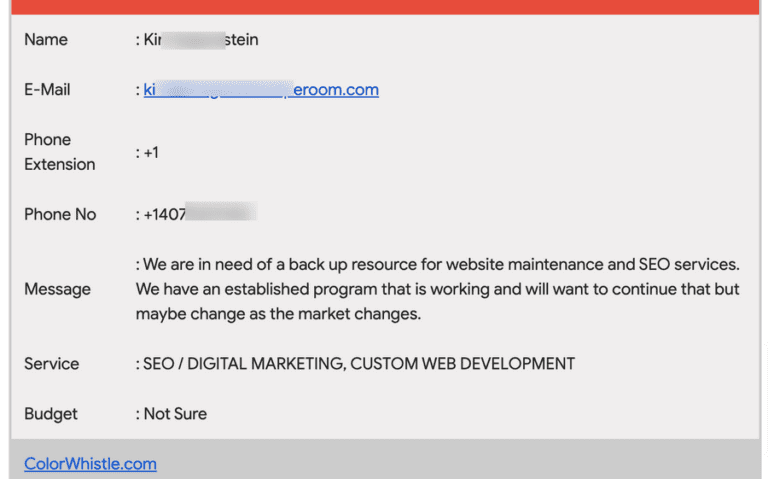Select the 'Name' field label

point(46,40)
